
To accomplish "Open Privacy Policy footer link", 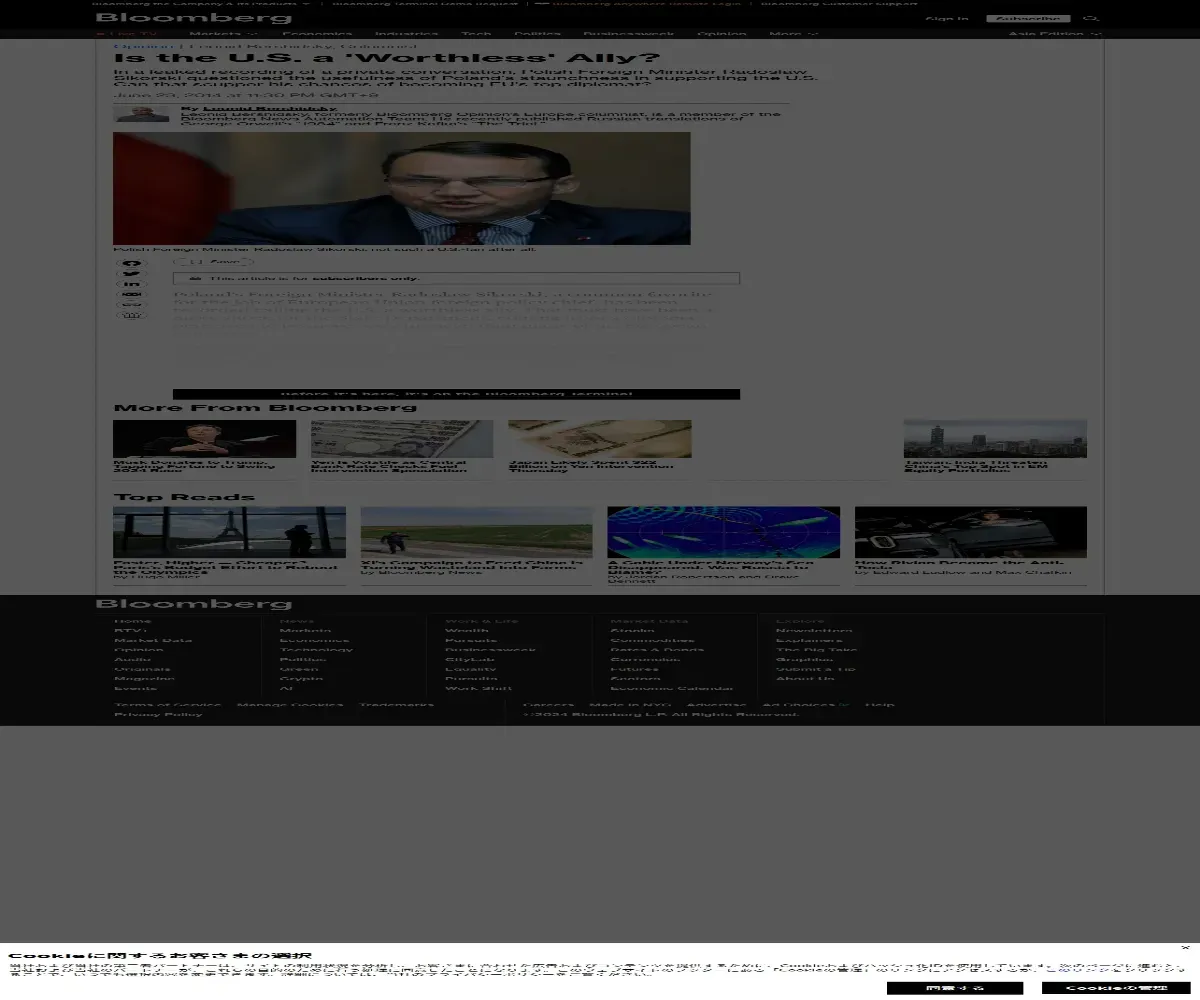I will pyautogui.click(x=158, y=715).
